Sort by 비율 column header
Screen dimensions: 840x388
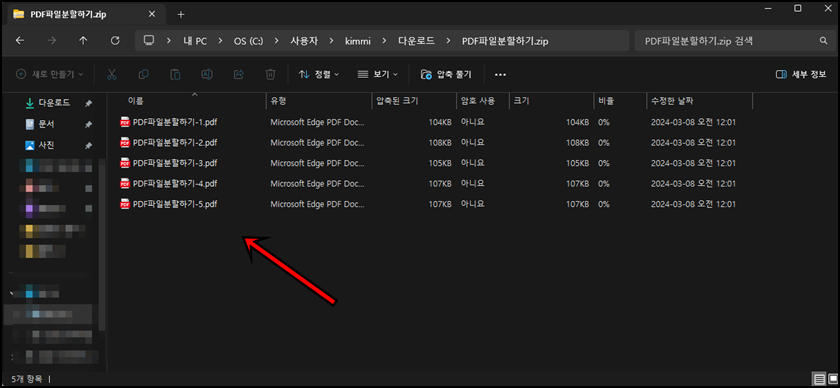click(606, 101)
